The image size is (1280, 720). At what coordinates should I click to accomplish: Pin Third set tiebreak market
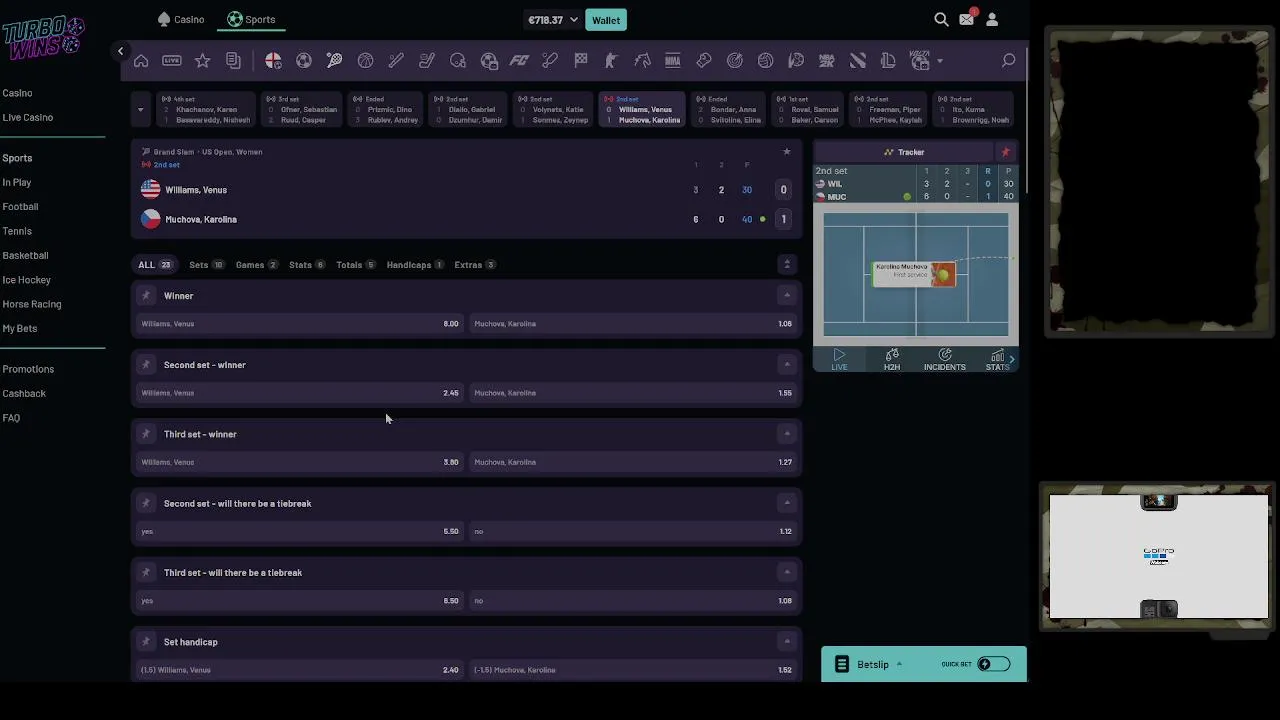pyautogui.click(x=146, y=572)
